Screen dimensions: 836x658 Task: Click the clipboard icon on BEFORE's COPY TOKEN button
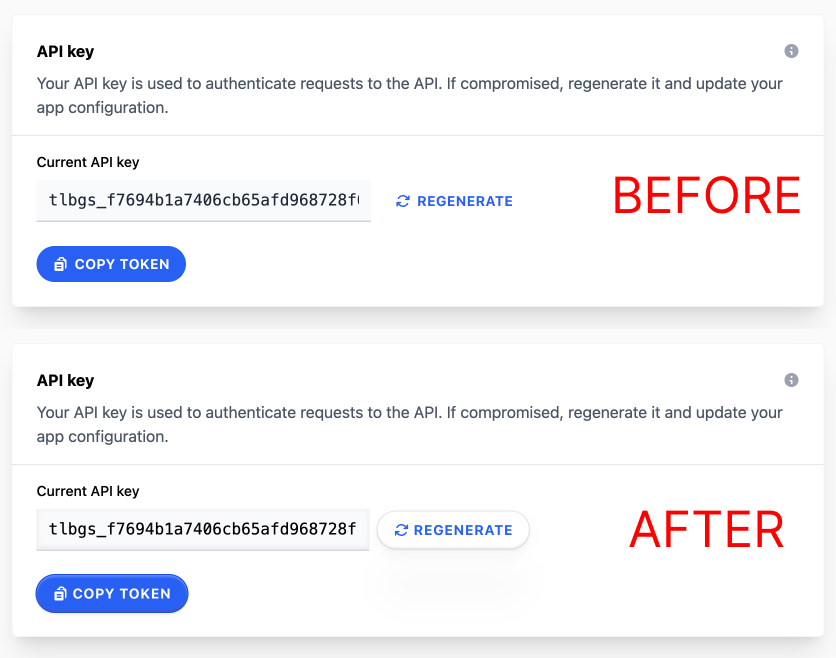60,264
